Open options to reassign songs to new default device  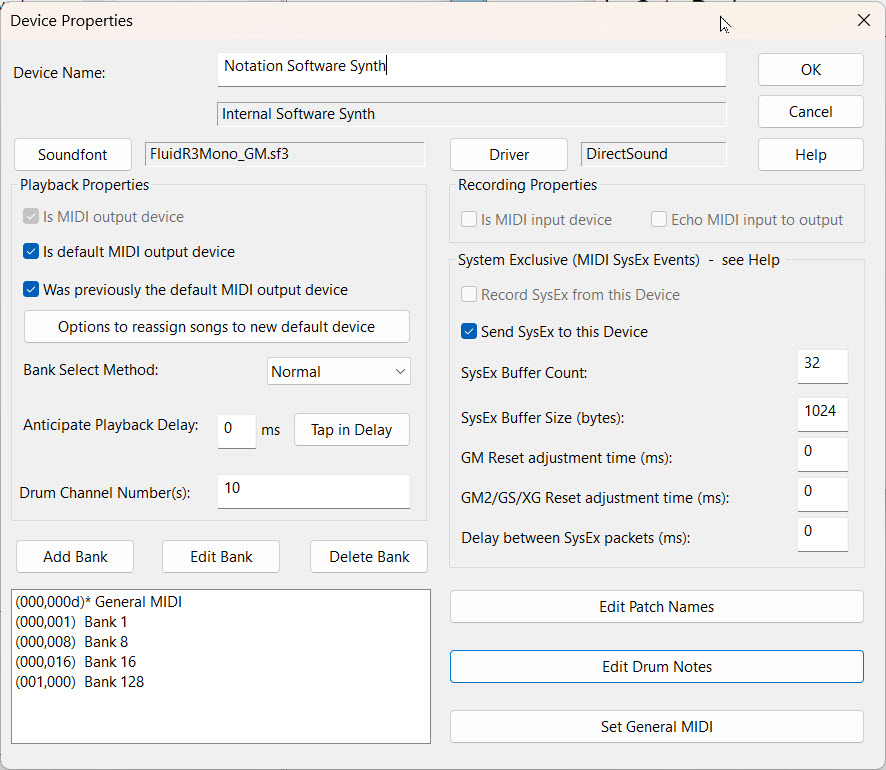point(216,327)
